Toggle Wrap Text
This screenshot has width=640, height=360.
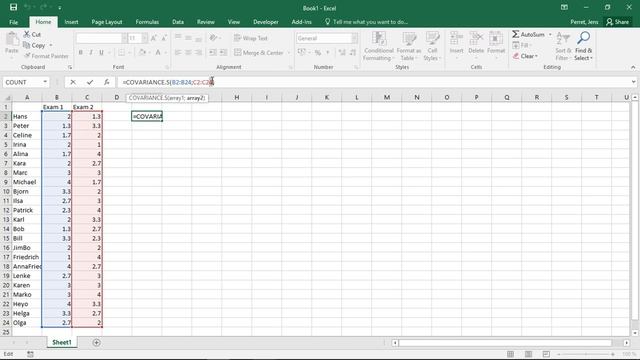[x=251, y=38]
